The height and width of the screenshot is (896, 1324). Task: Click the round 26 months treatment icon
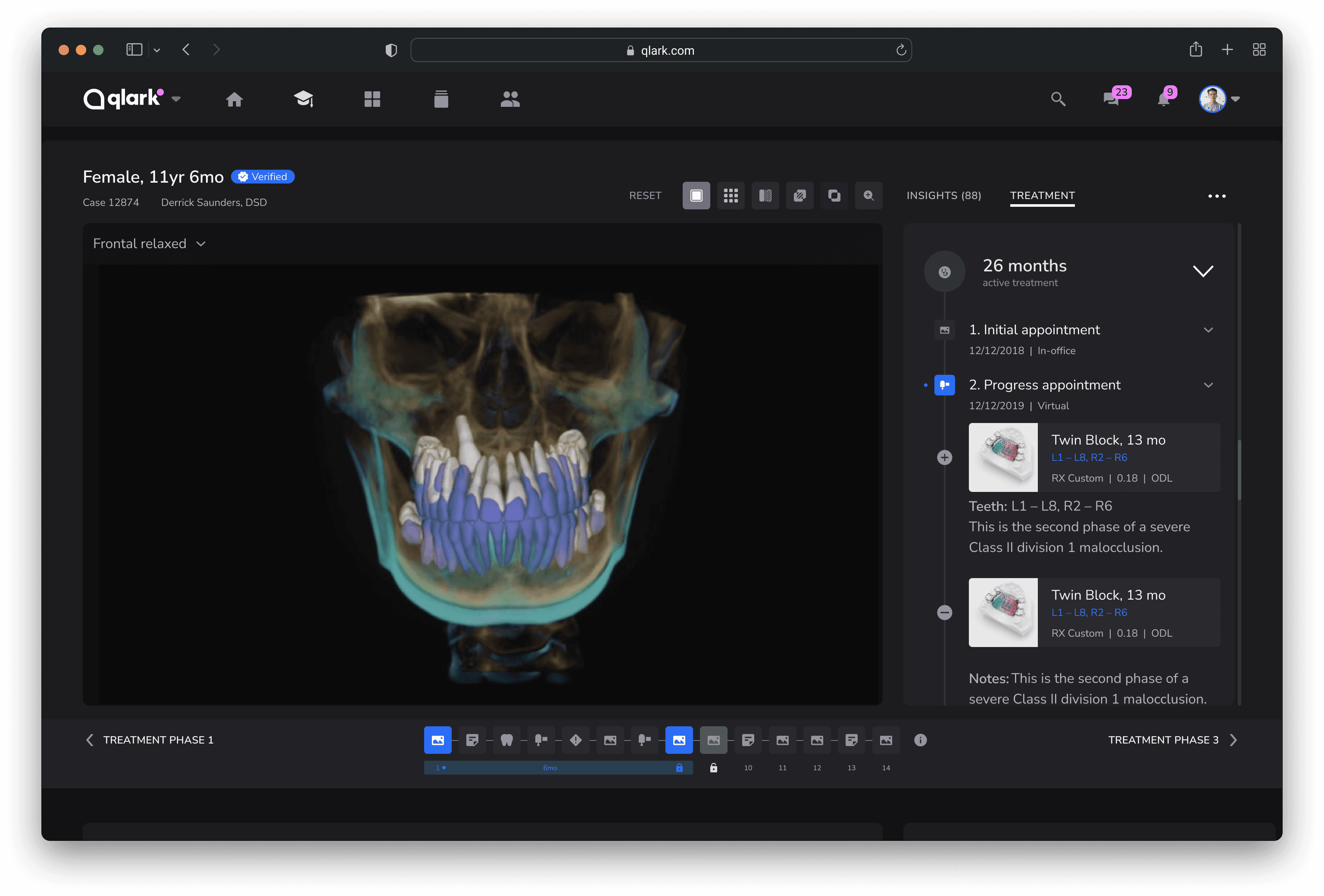coord(944,271)
